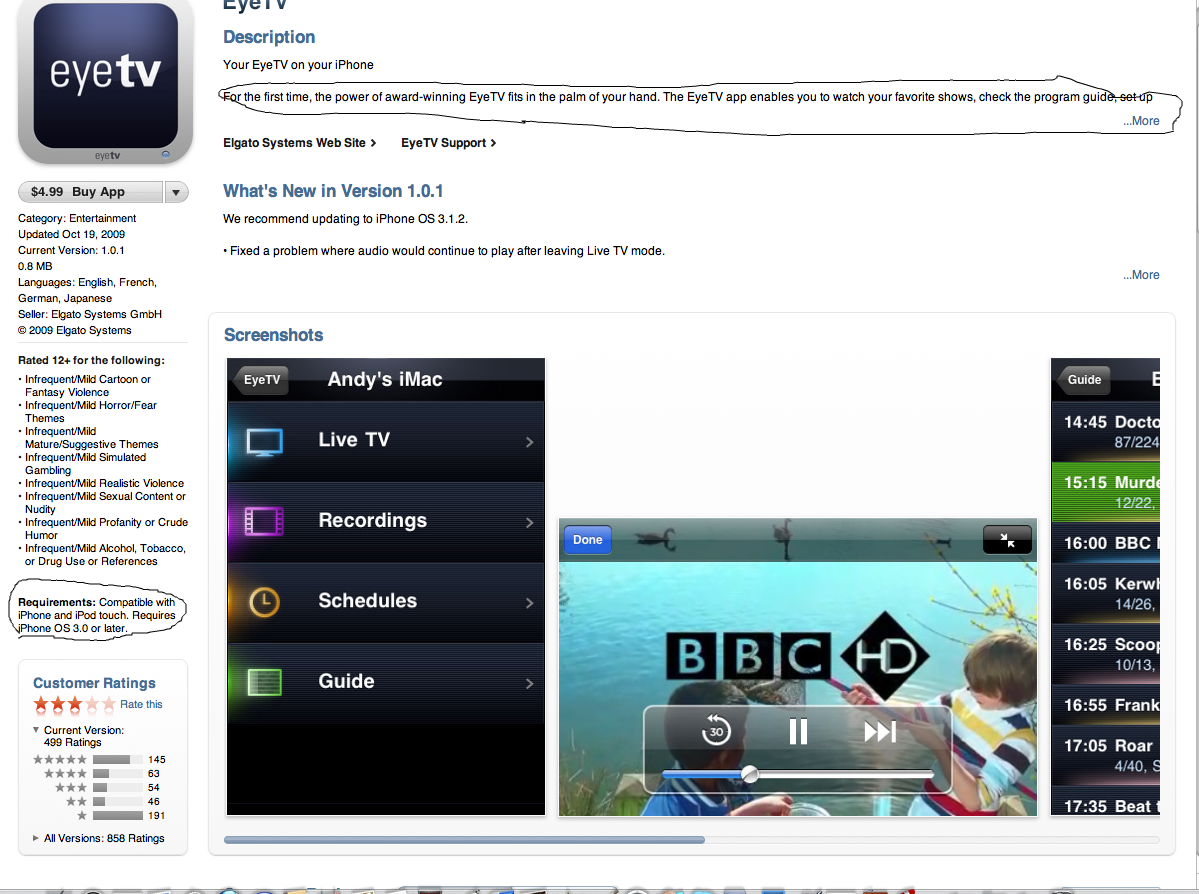Screen dimensions: 1199x894
Task: Select the 16:05 Kerwh guide row
Action: (1106, 593)
